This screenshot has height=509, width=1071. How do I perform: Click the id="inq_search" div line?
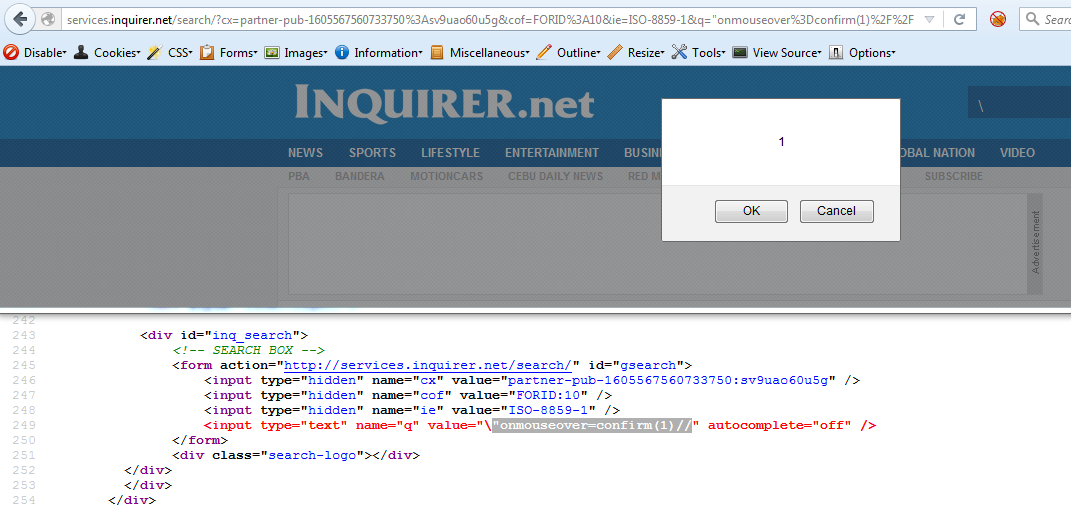224,335
